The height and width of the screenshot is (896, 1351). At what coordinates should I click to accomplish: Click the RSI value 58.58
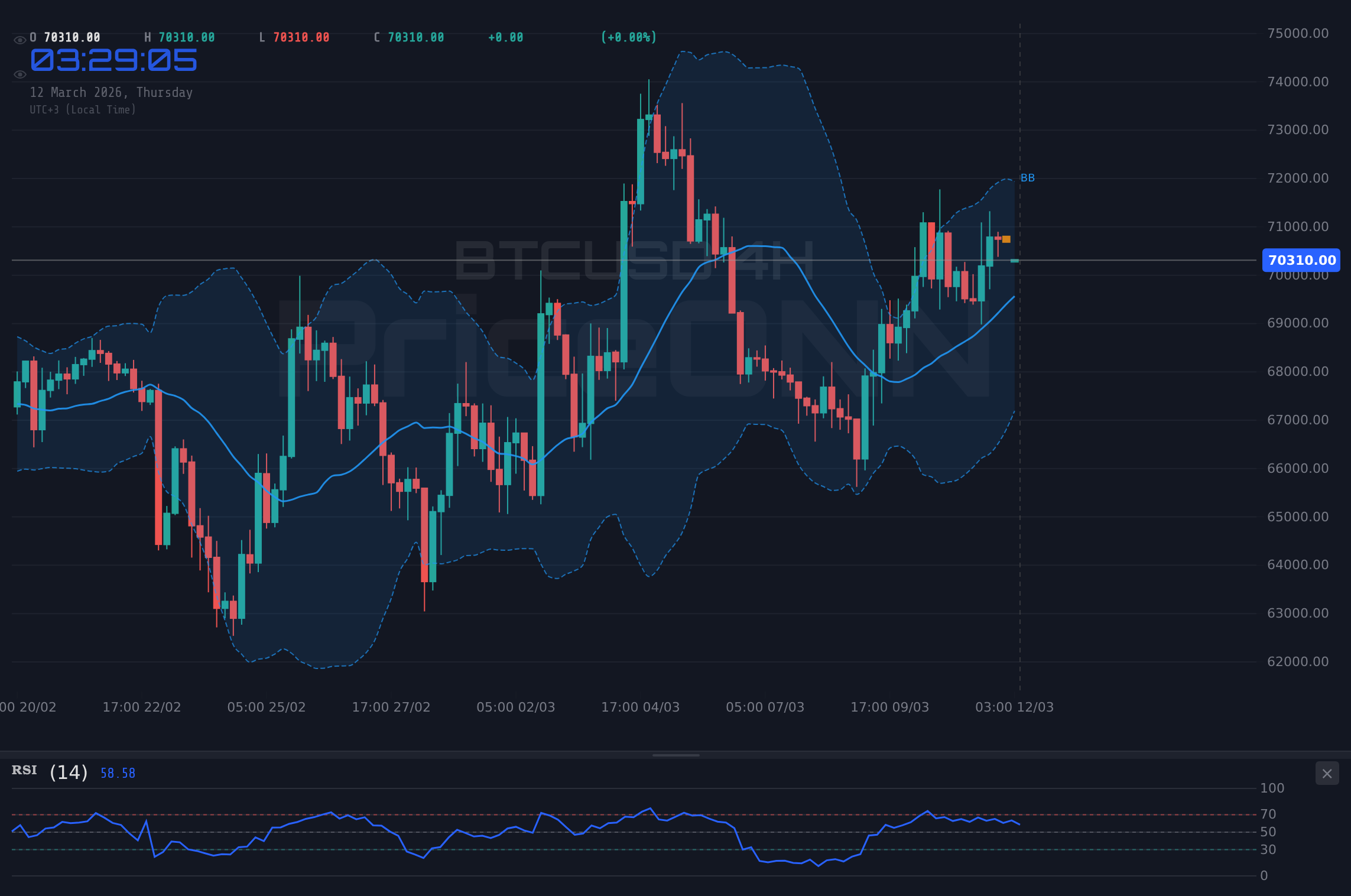pyautogui.click(x=118, y=774)
